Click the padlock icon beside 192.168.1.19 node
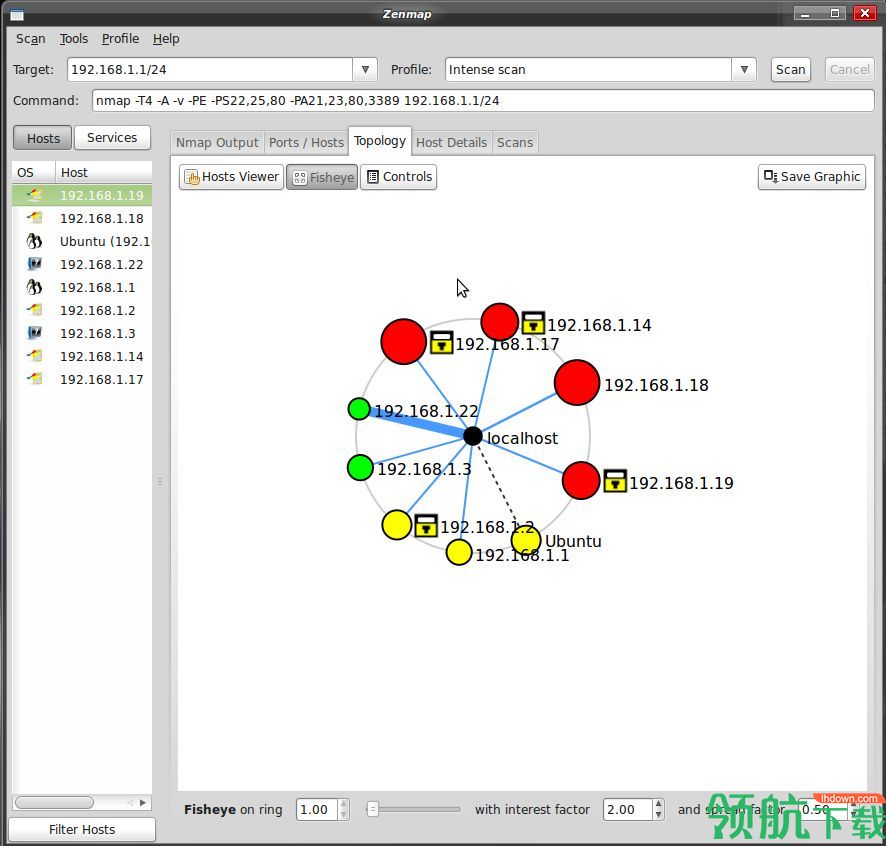The height and width of the screenshot is (846, 886). click(615, 481)
